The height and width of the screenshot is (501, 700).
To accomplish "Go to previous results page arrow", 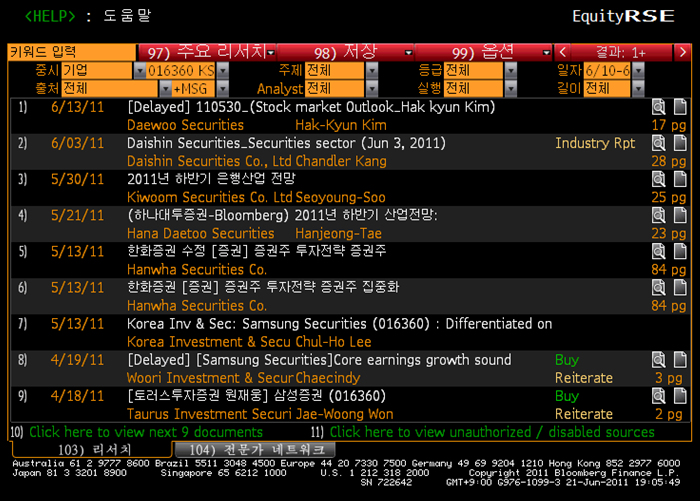I will pos(562,53).
